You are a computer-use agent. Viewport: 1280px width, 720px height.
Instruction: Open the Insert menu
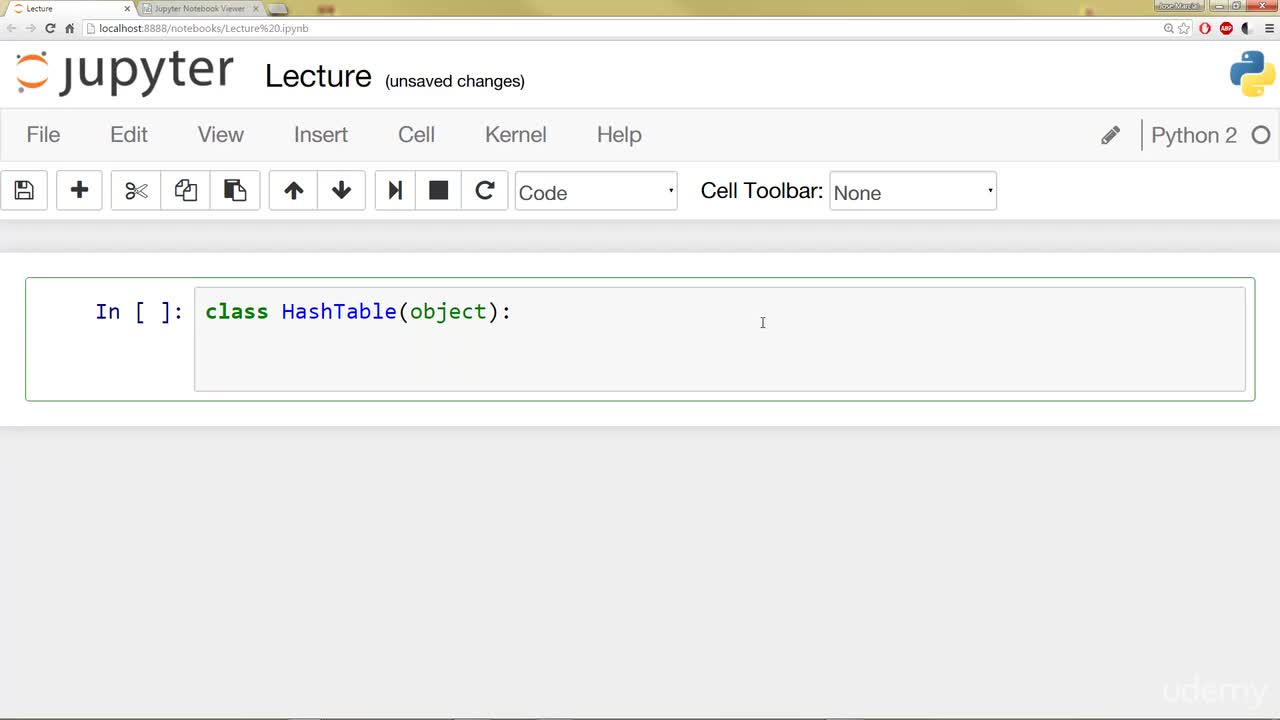321,134
